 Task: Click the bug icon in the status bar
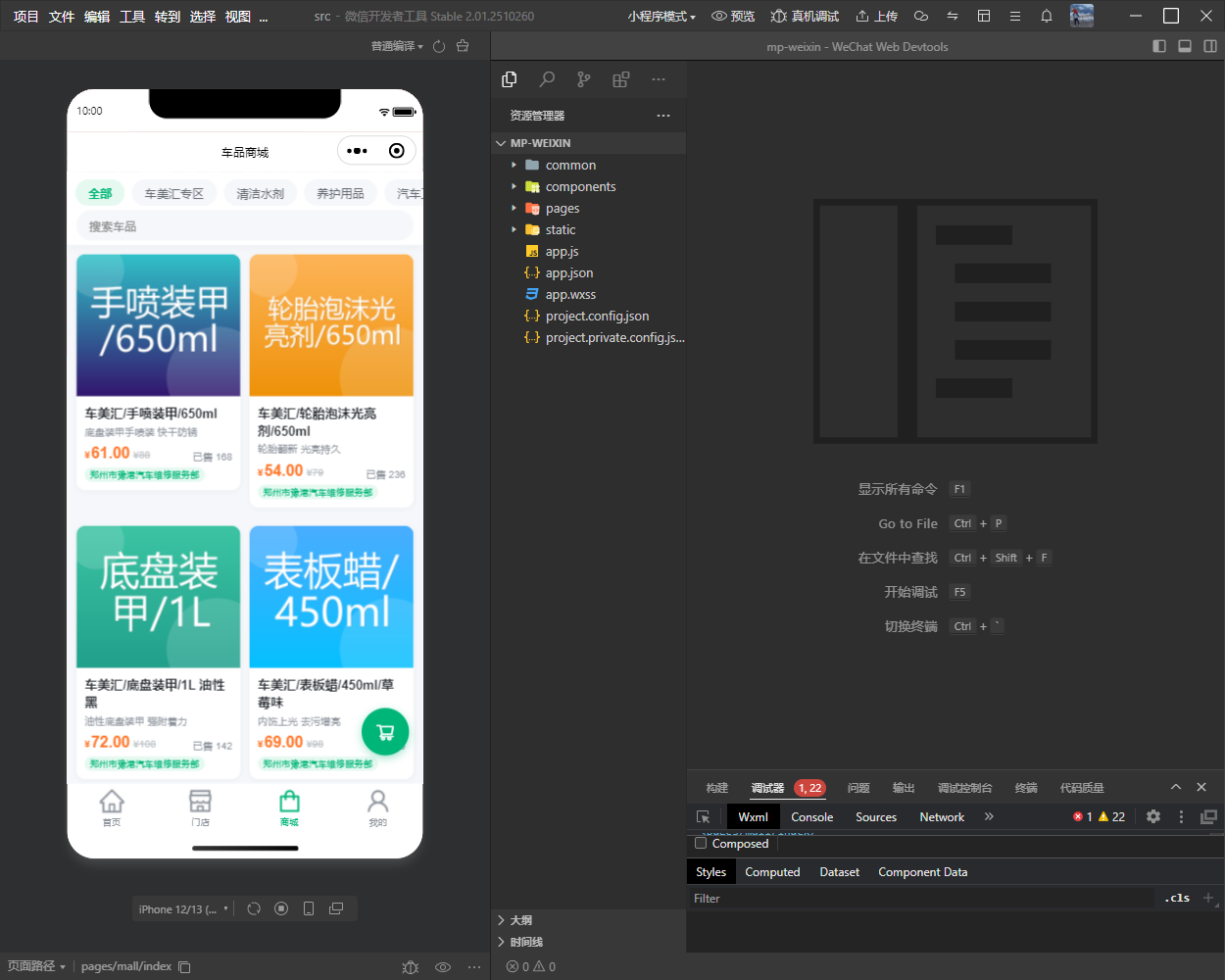point(411,966)
